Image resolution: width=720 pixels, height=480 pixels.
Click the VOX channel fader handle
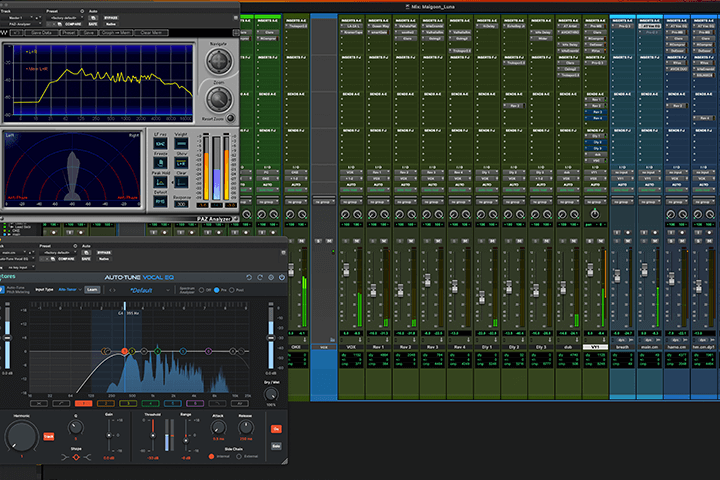[346, 270]
